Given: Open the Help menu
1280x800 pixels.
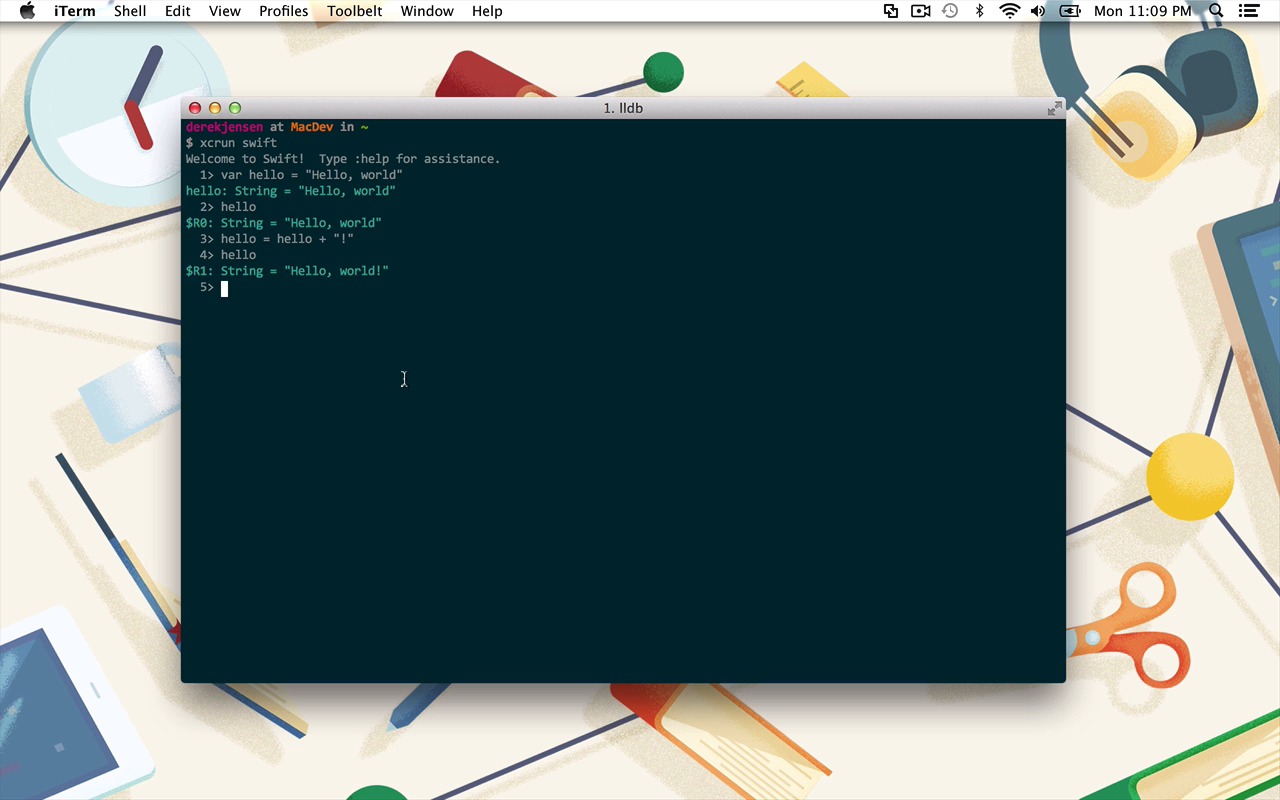Looking at the screenshot, I should click(487, 11).
